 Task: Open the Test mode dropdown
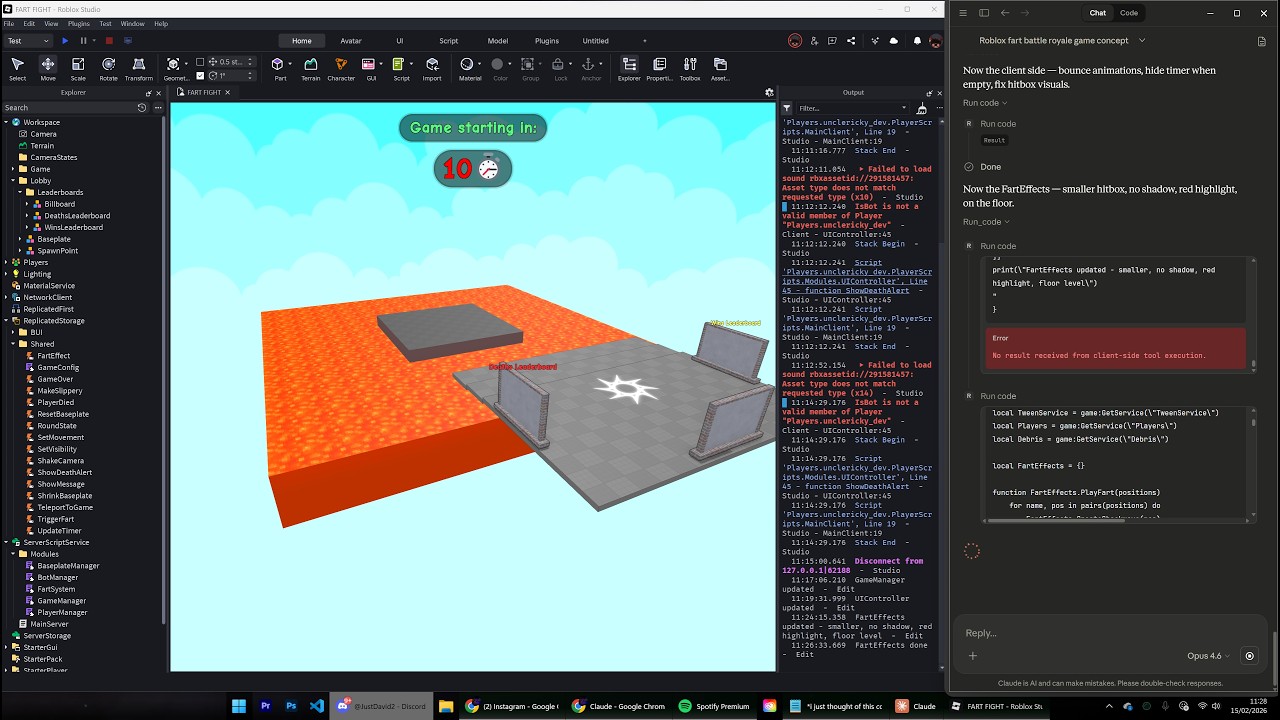tap(28, 41)
